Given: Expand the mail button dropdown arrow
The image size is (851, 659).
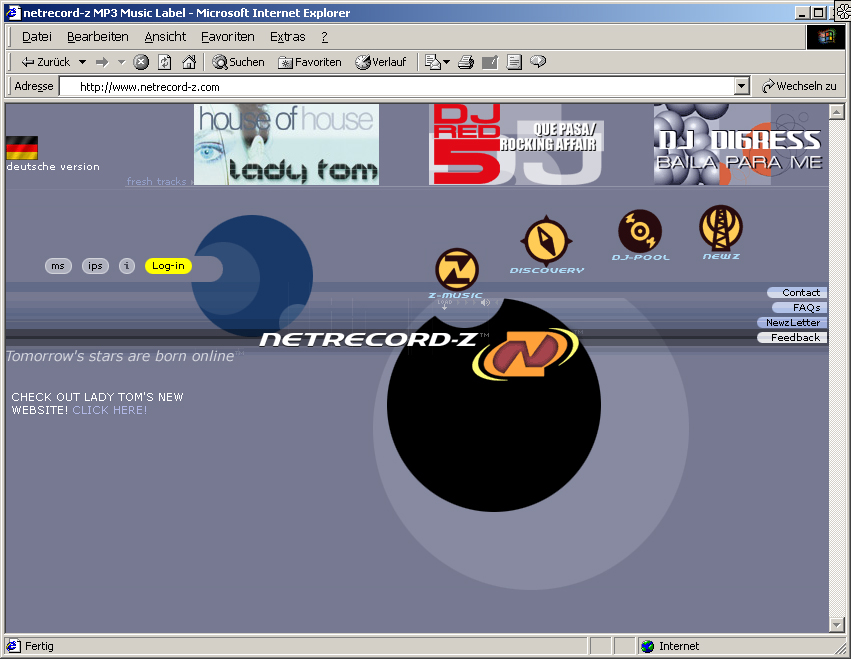Looking at the screenshot, I should 447,62.
